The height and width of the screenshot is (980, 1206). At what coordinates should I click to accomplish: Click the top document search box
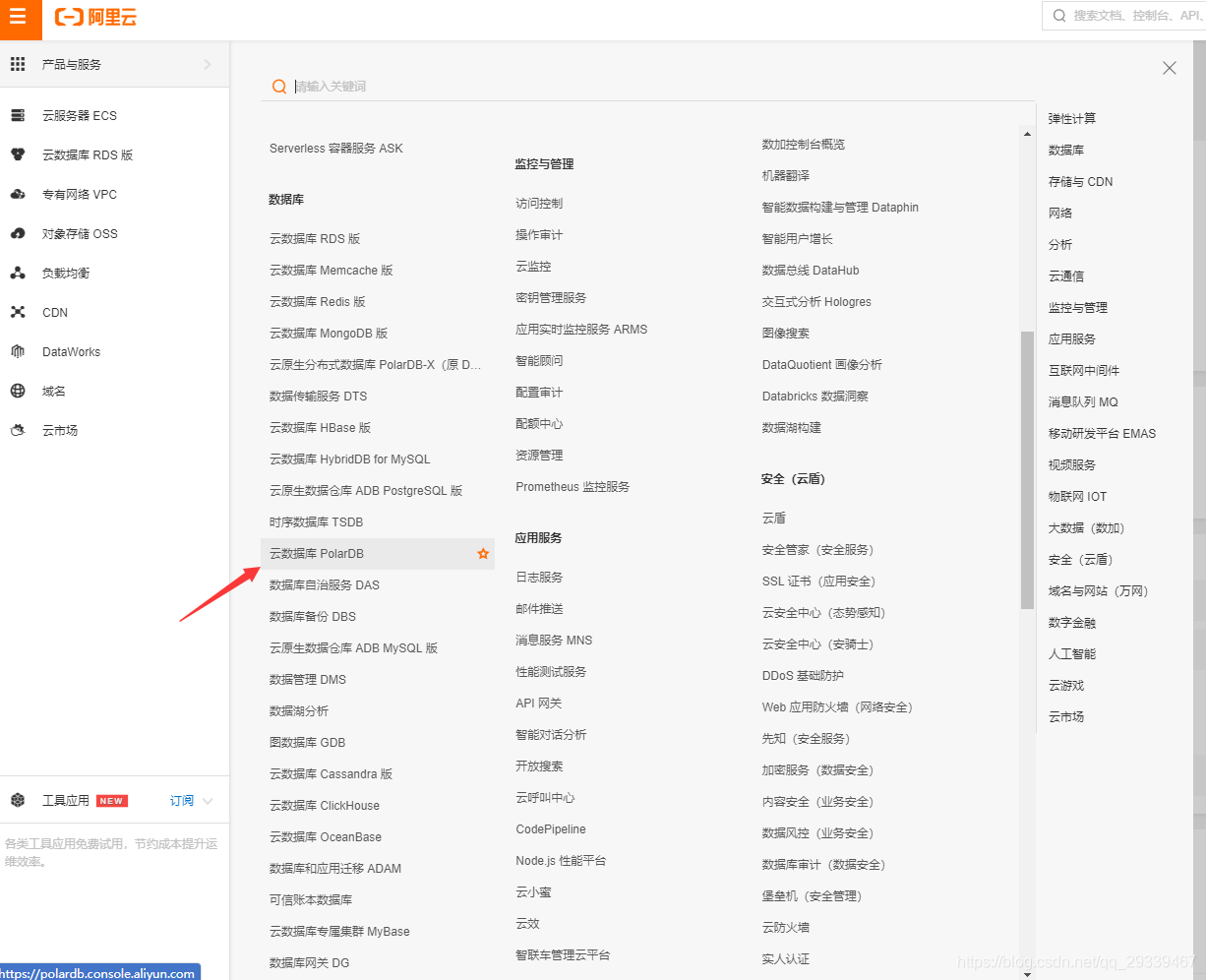point(1124,16)
